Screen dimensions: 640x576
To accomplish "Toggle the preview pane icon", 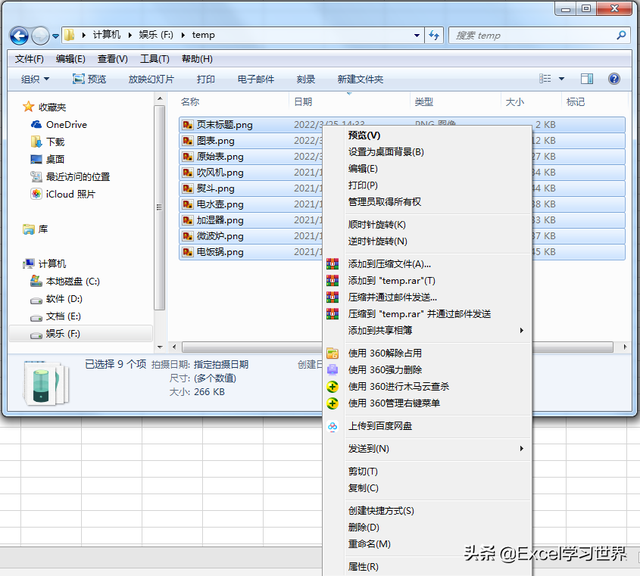I will pos(587,79).
